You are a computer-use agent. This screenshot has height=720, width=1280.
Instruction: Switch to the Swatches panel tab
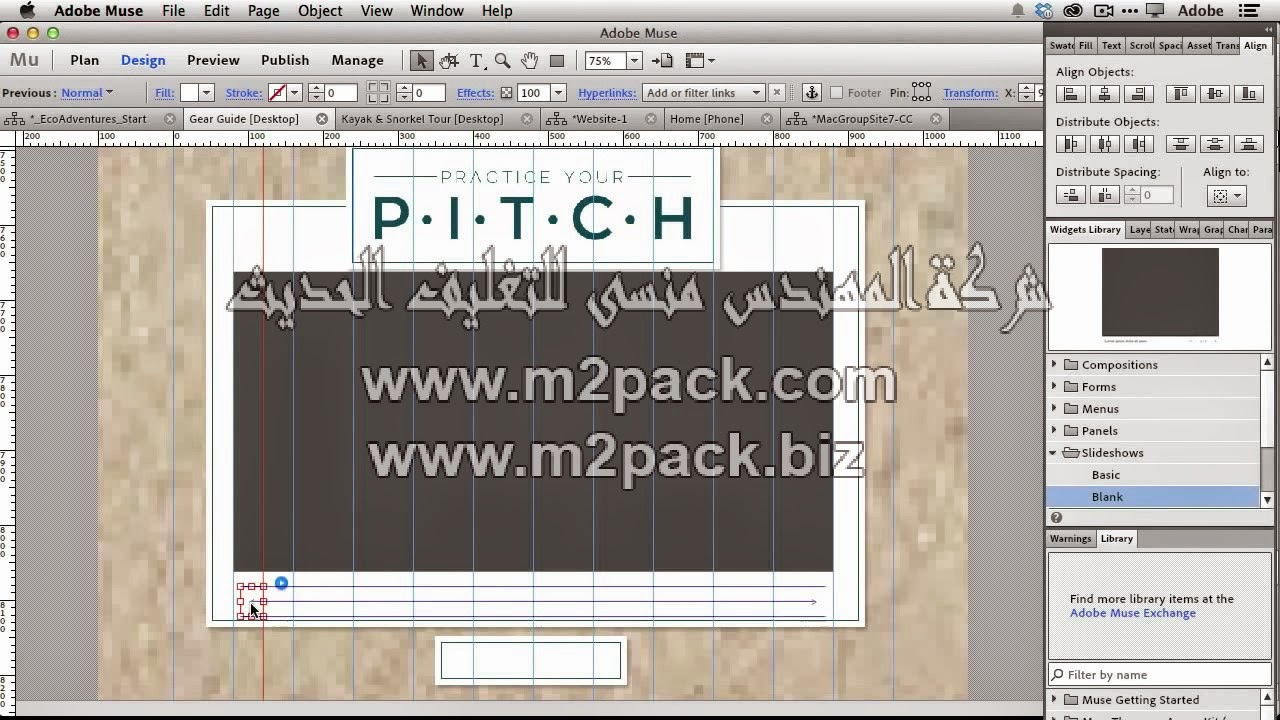click(x=1062, y=46)
